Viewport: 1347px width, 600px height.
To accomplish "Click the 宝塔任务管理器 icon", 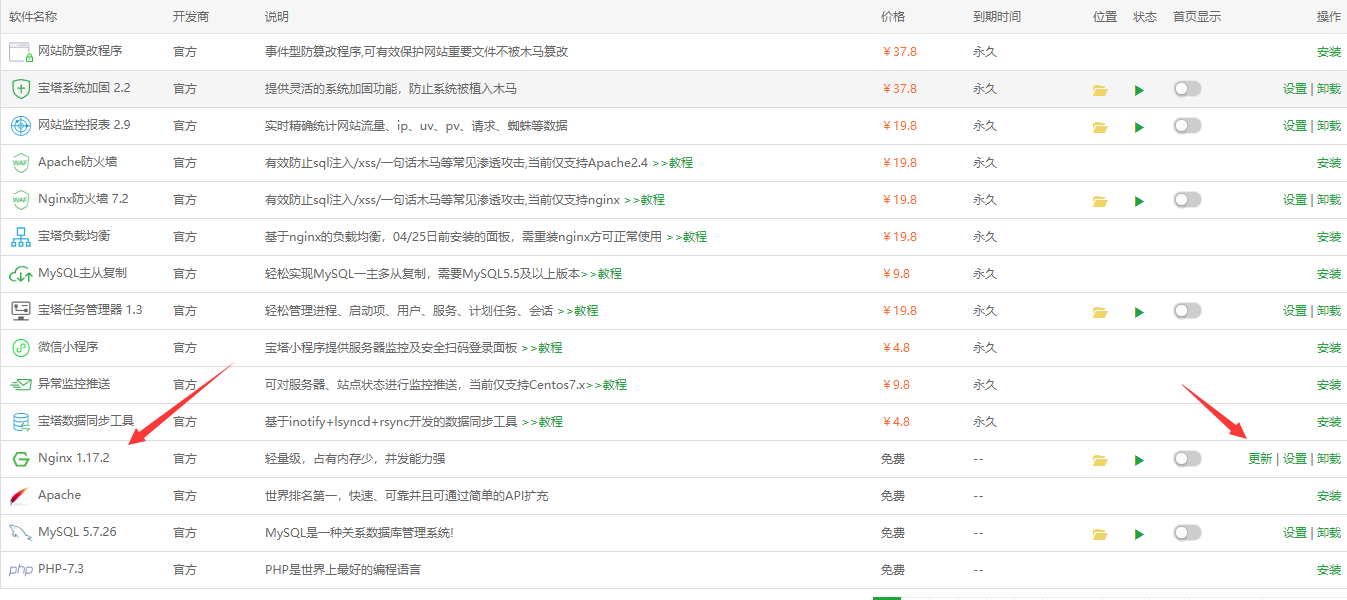I will (21, 311).
